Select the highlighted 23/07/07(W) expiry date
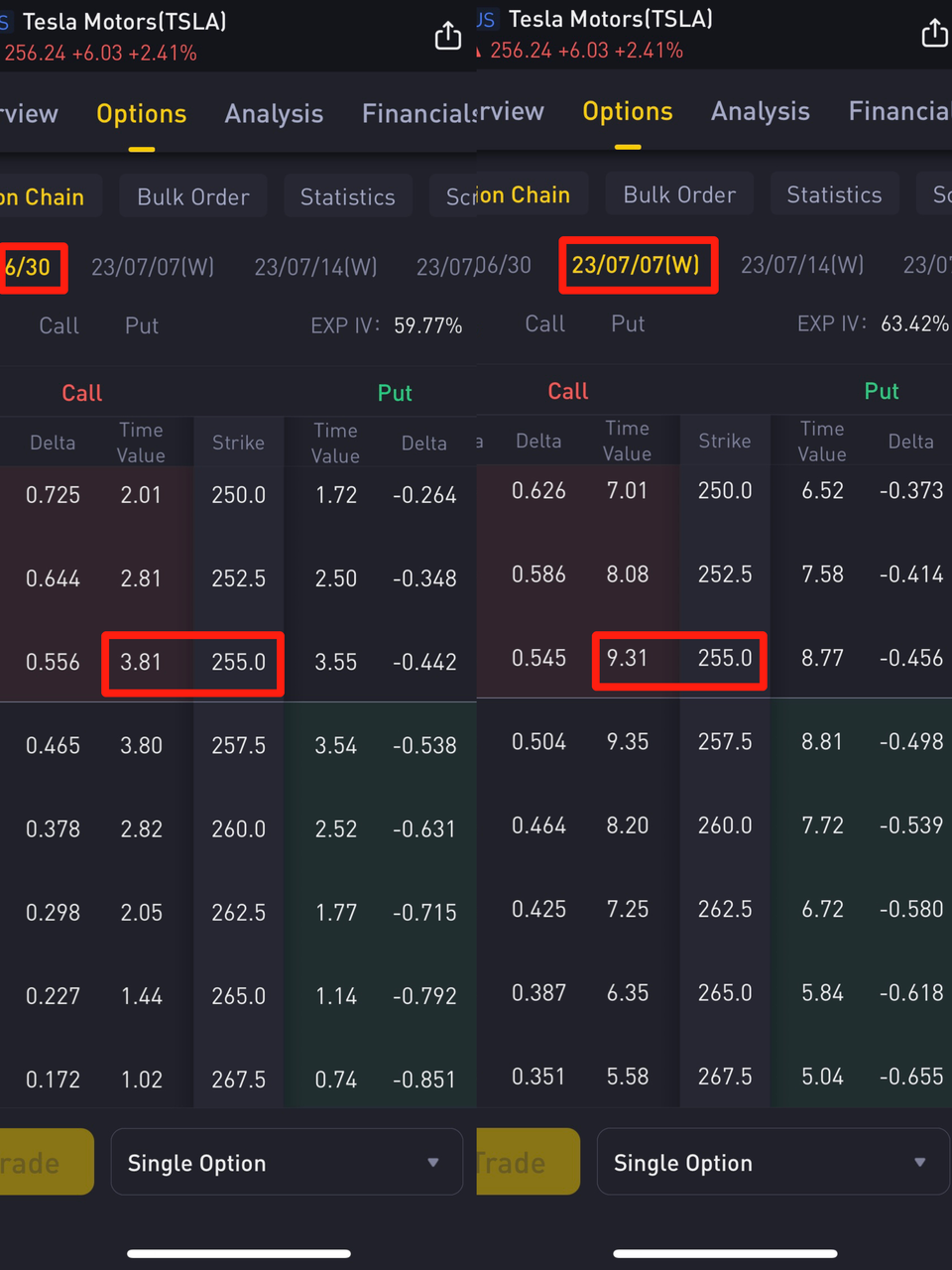Image resolution: width=952 pixels, height=1270 pixels. tap(636, 265)
